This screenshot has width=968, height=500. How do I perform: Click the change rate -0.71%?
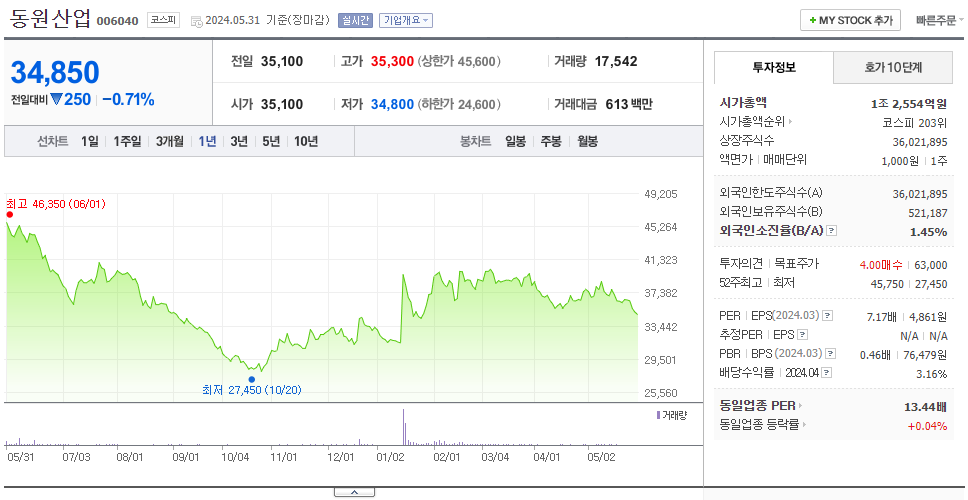click(128, 99)
